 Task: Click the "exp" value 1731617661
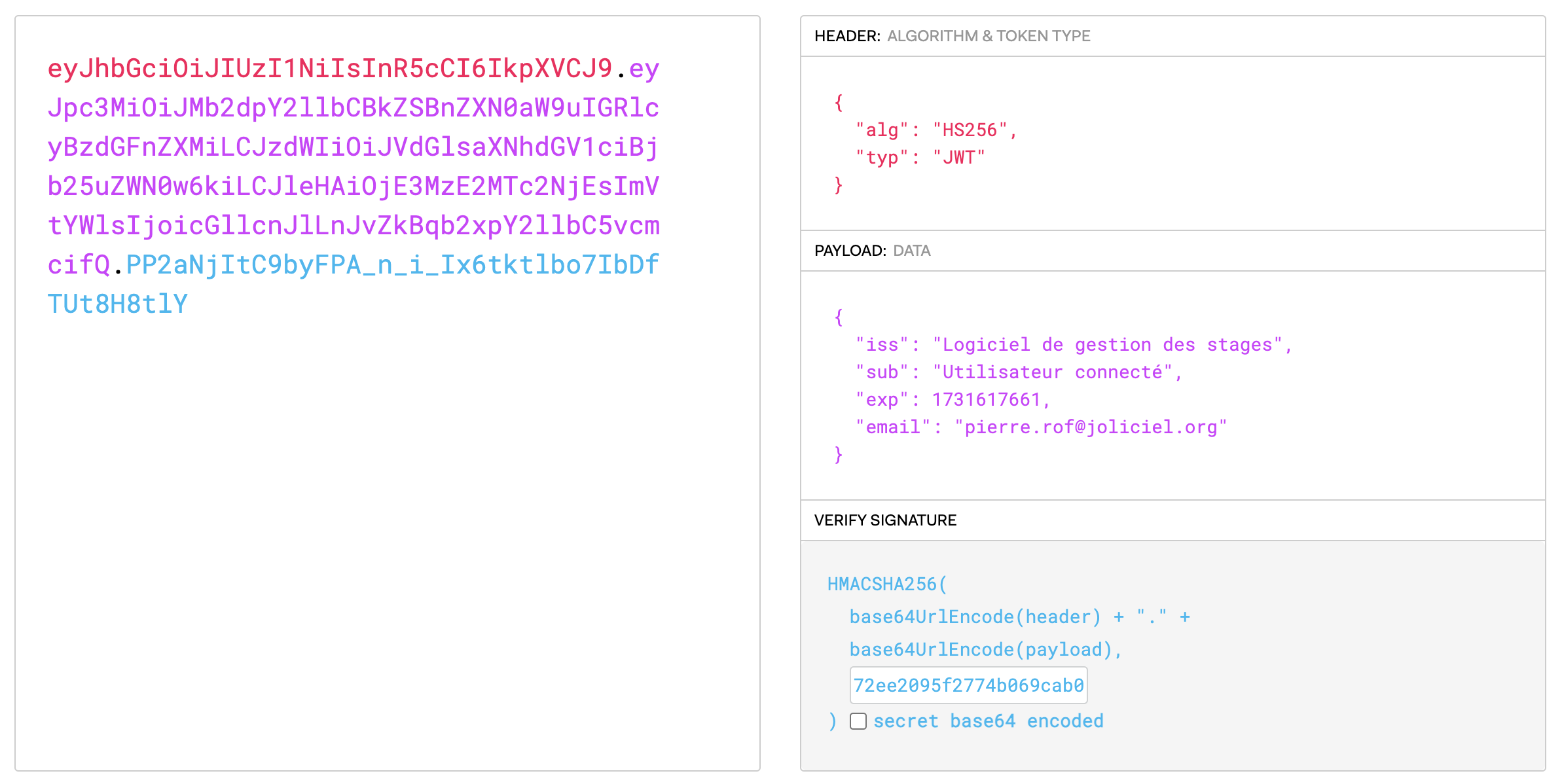pyautogui.click(x=986, y=400)
